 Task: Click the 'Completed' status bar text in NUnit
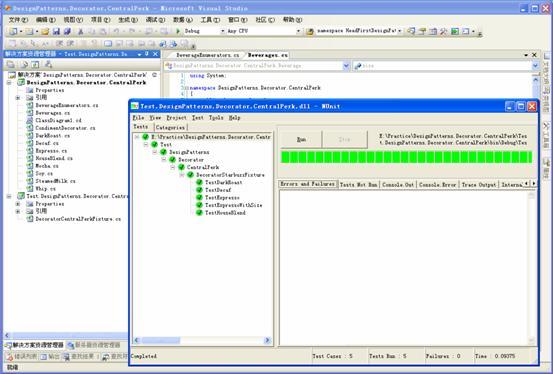coord(144,356)
